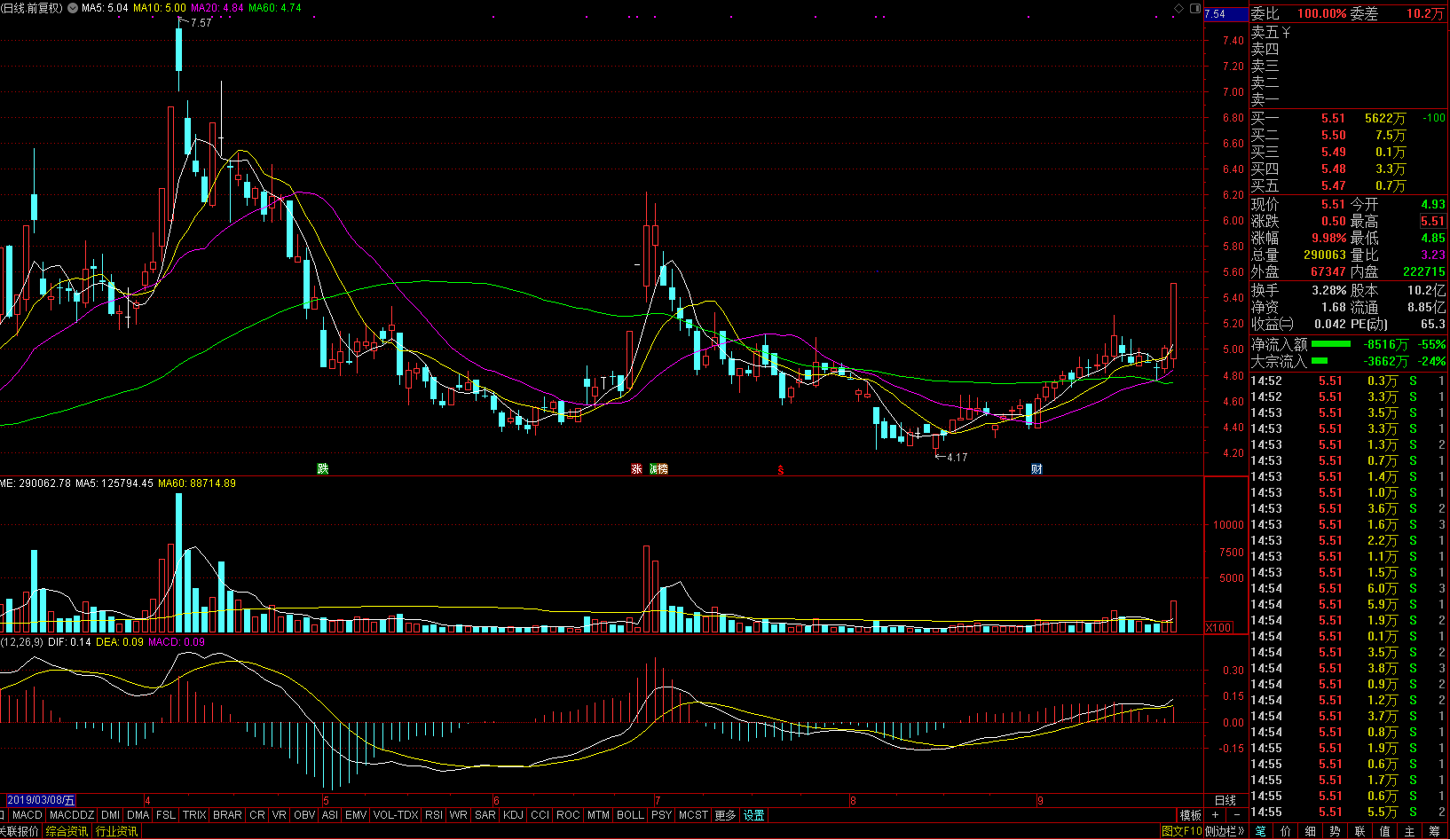Open 行业资讯 industry news tab
The width and height of the screenshot is (1450, 840).
pos(117,831)
